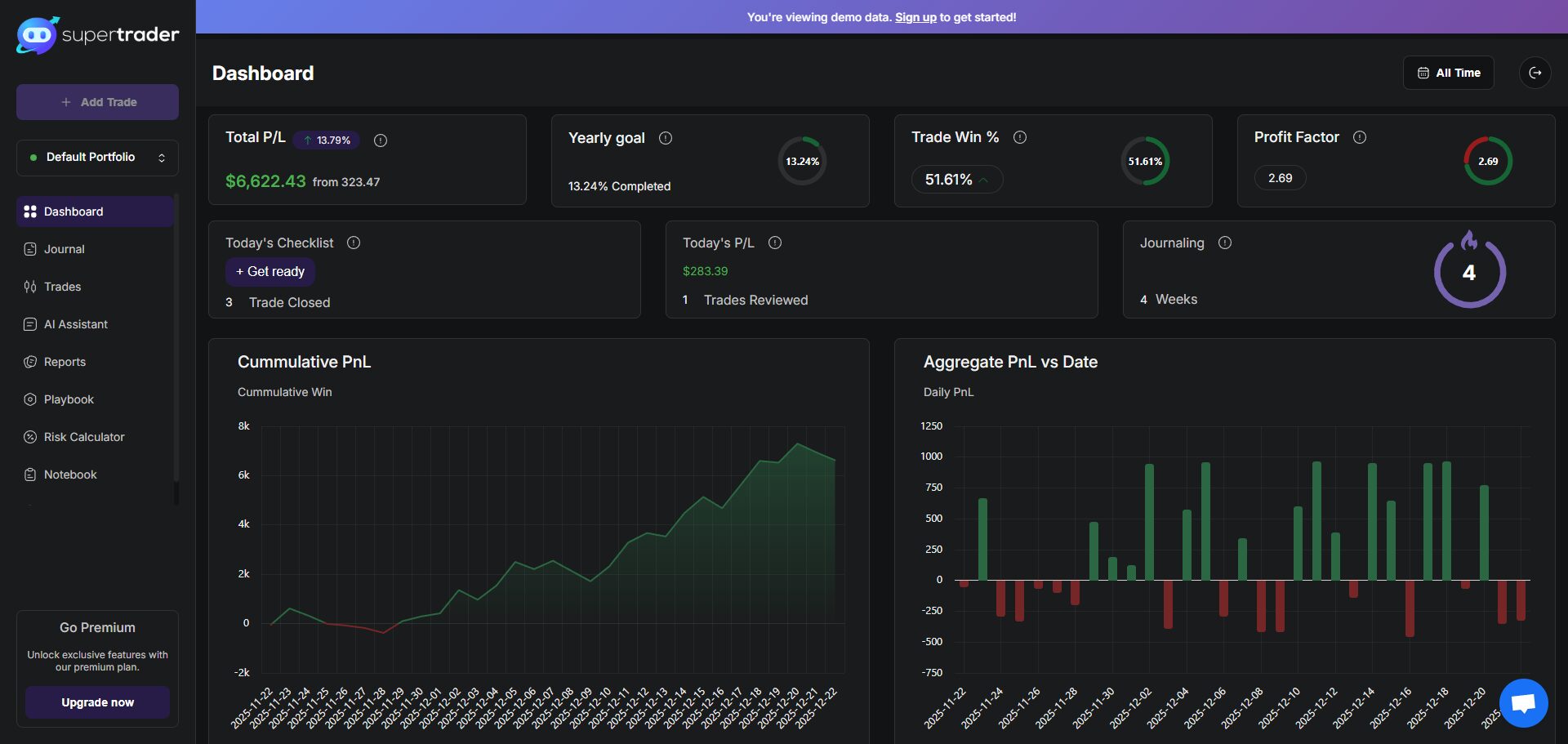Viewport: 1568px width, 744px height.
Task: Click the Journaling info icon
Action: (x=1225, y=243)
